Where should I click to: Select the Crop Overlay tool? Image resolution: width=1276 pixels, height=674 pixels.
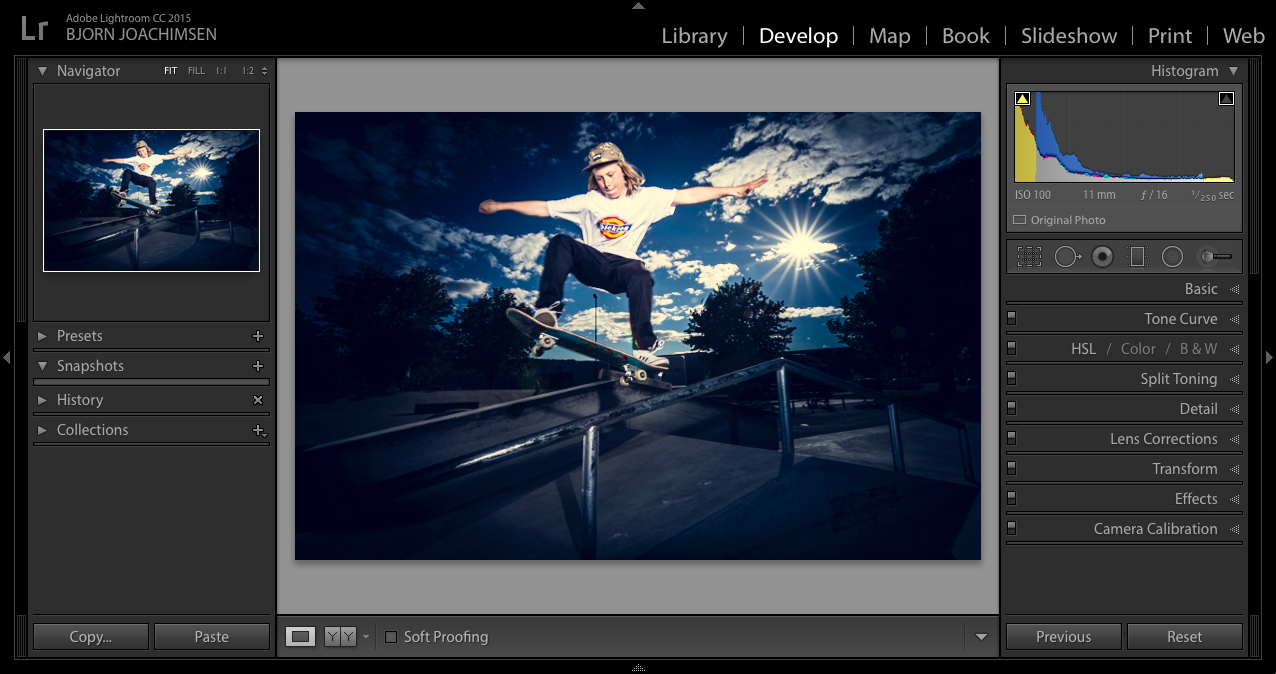tap(1029, 257)
